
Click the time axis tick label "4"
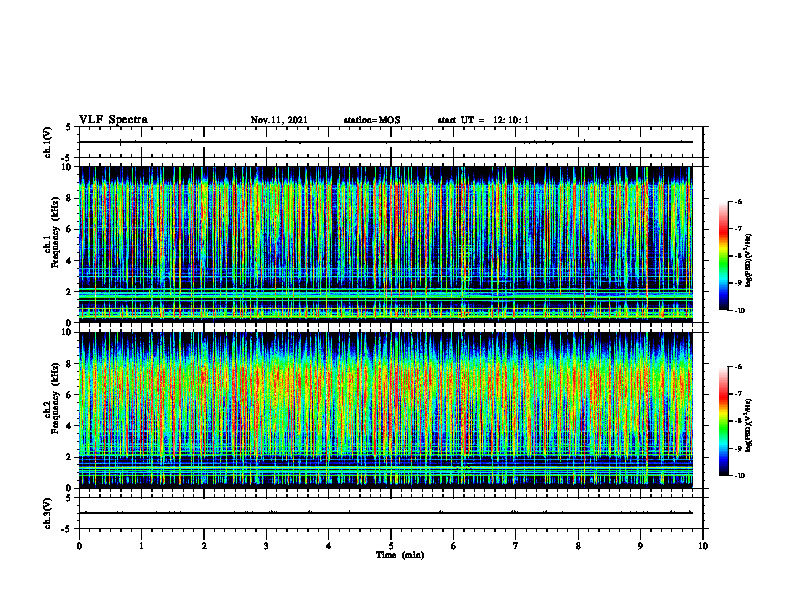329,546
